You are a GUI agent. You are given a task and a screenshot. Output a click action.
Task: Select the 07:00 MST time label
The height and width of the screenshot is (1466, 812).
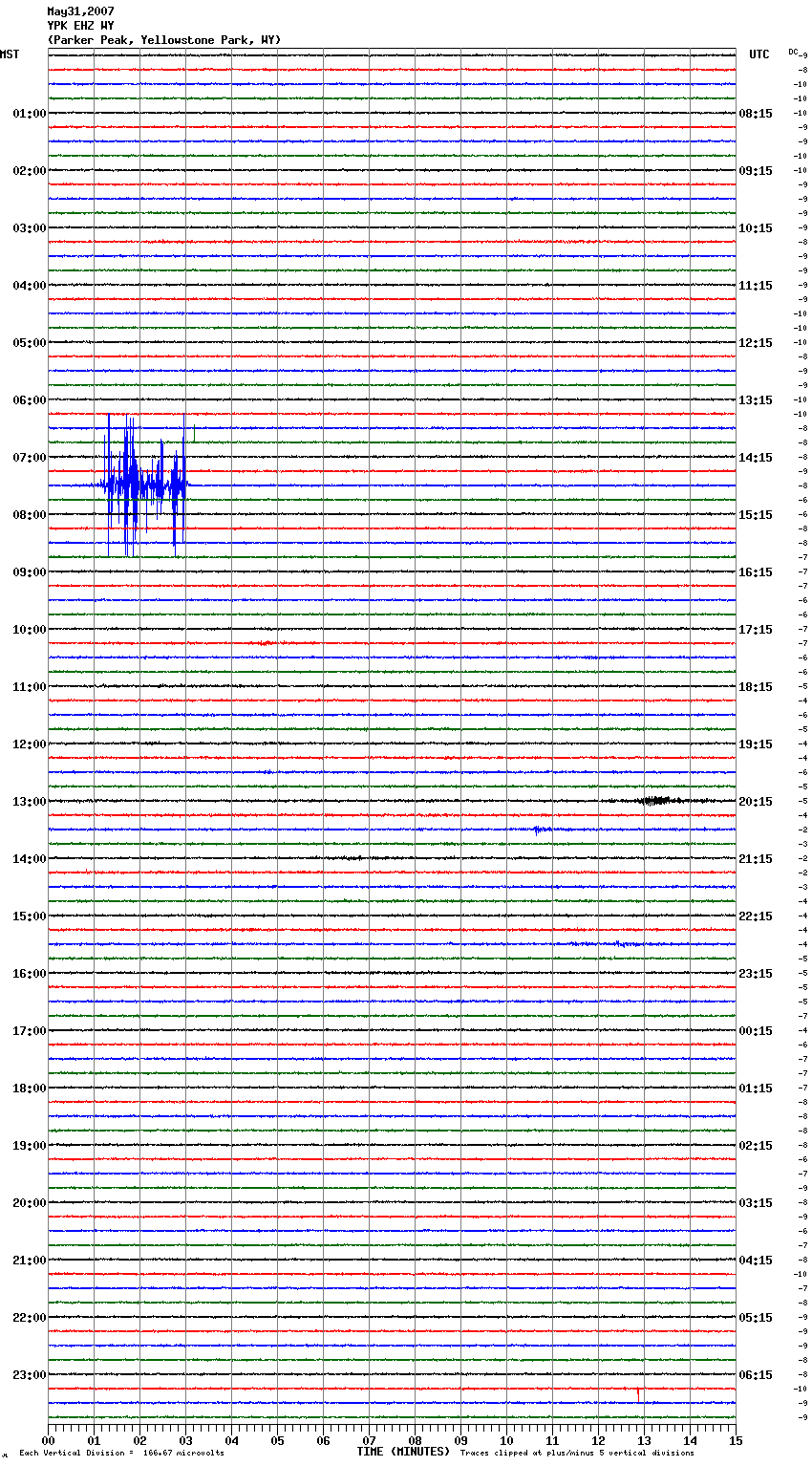pyautogui.click(x=30, y=458)
